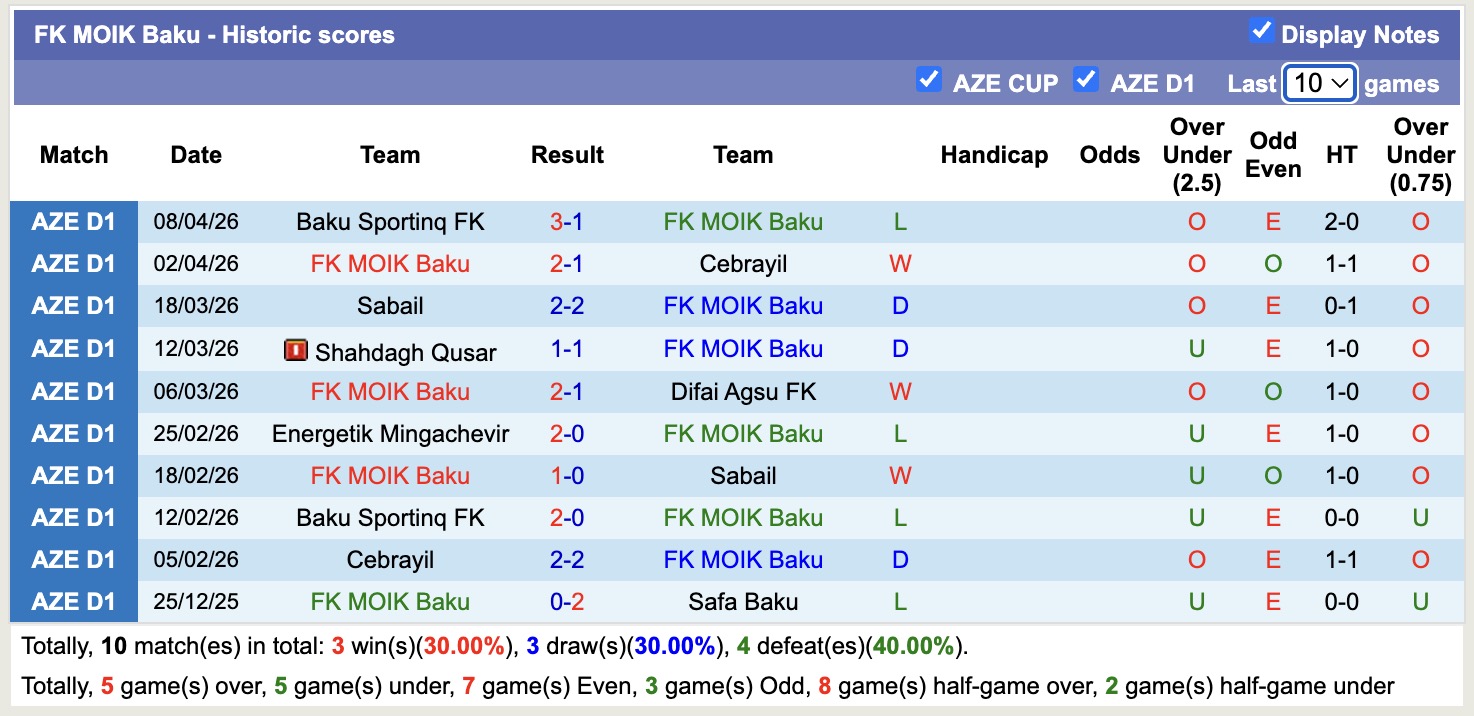The width and height of the screenshot is (1474, 716).
Task: Uncheck the AZE D1 filter
Action: pos(1086,79)
